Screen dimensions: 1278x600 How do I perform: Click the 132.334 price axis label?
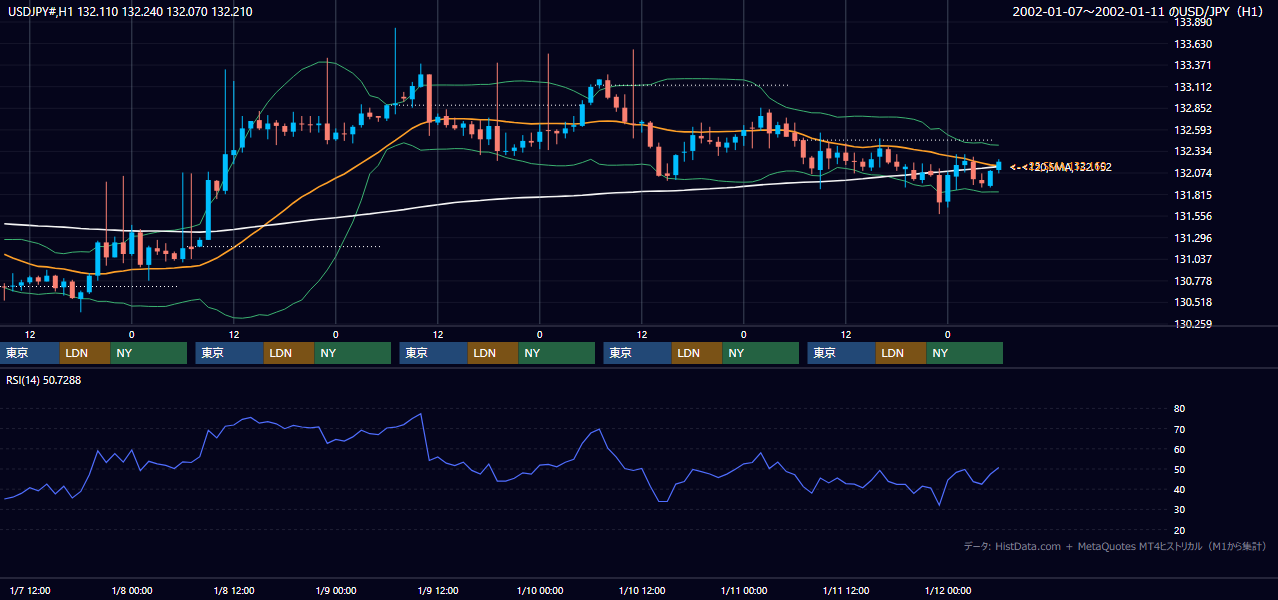click(x=1193, y=152)
